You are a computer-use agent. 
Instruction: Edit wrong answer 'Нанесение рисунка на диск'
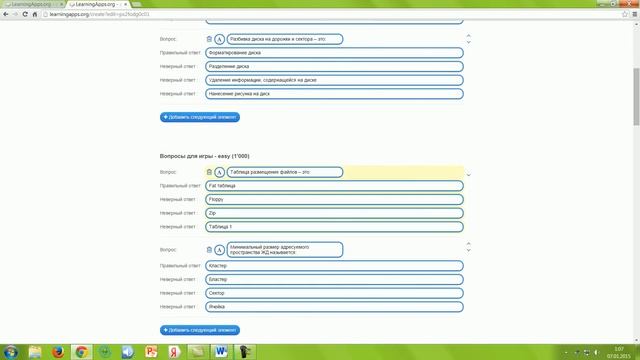tap(334, 94)
